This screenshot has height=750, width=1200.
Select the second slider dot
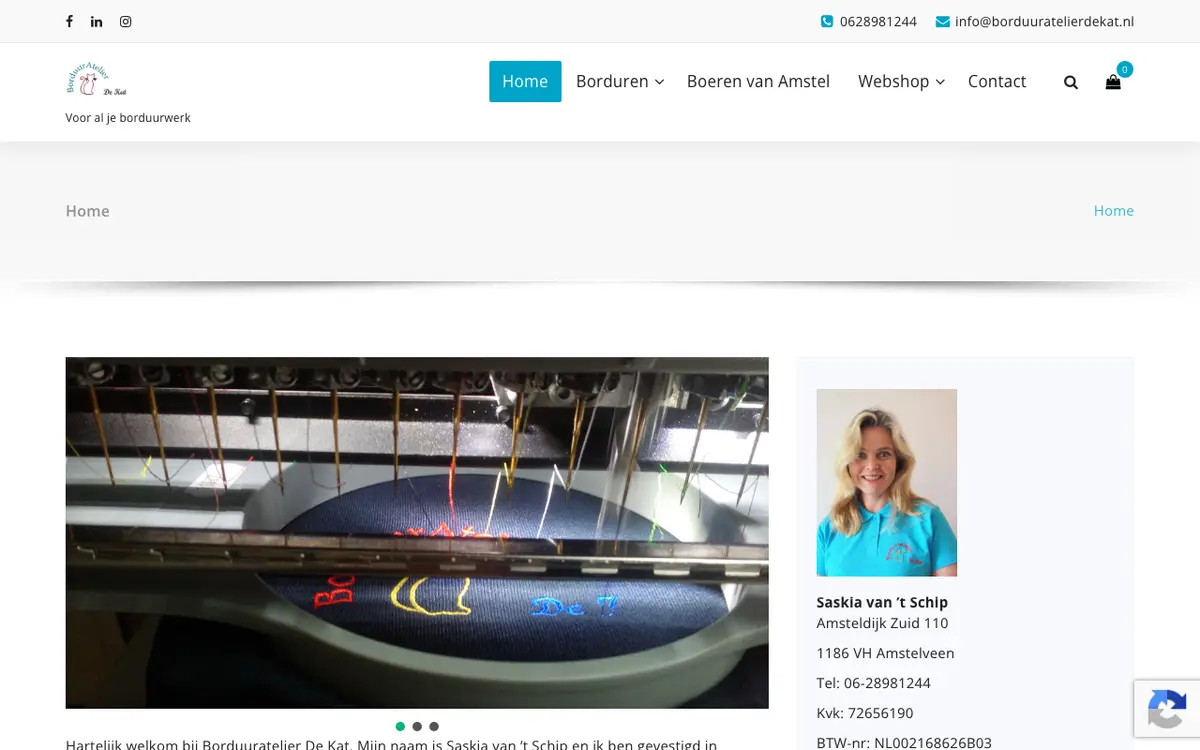pos(417,727)
